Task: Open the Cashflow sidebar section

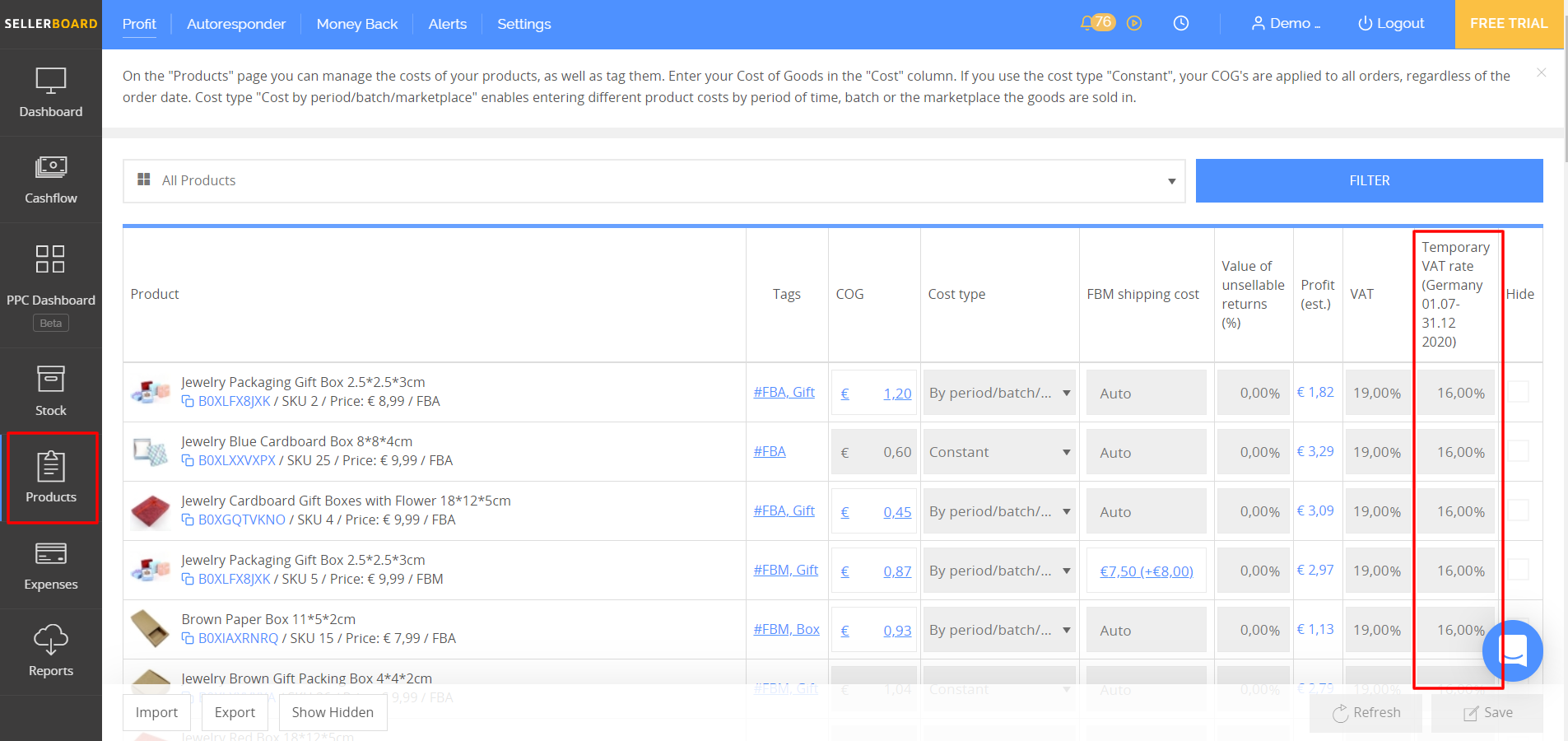Action: pyautogui.click(x=51, y=179)
